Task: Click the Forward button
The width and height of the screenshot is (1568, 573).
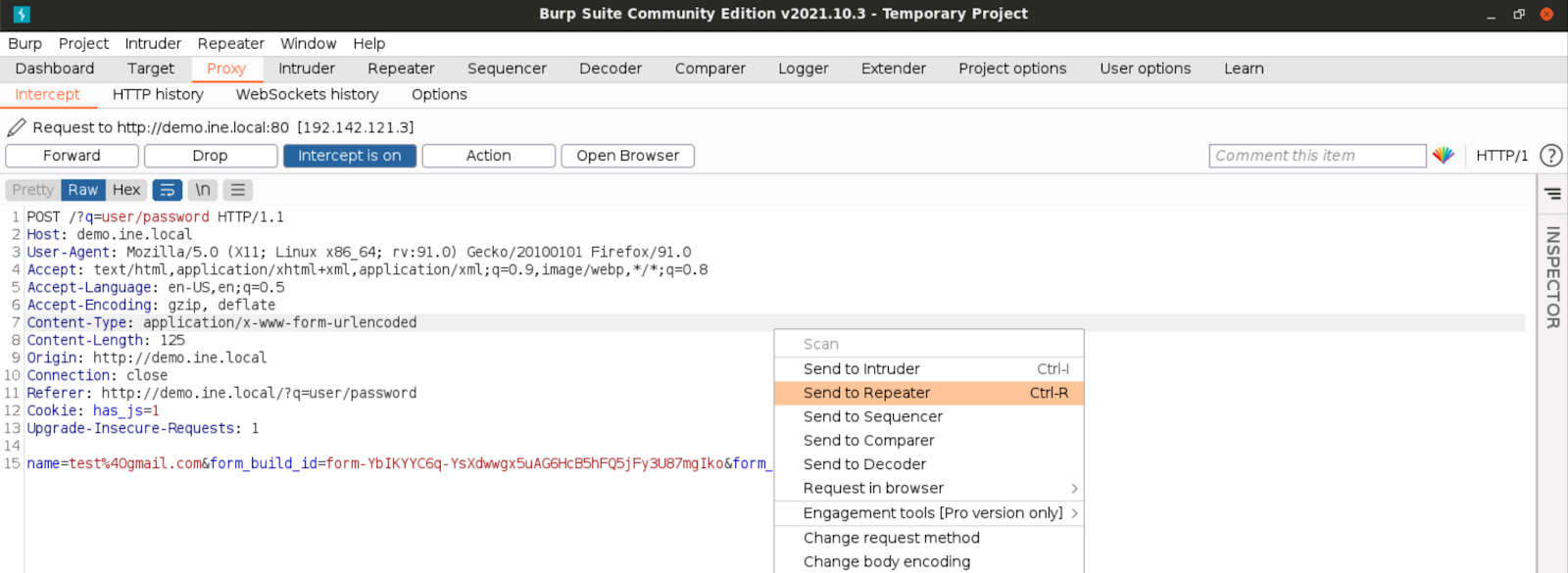Action: (x=72, y=156)
